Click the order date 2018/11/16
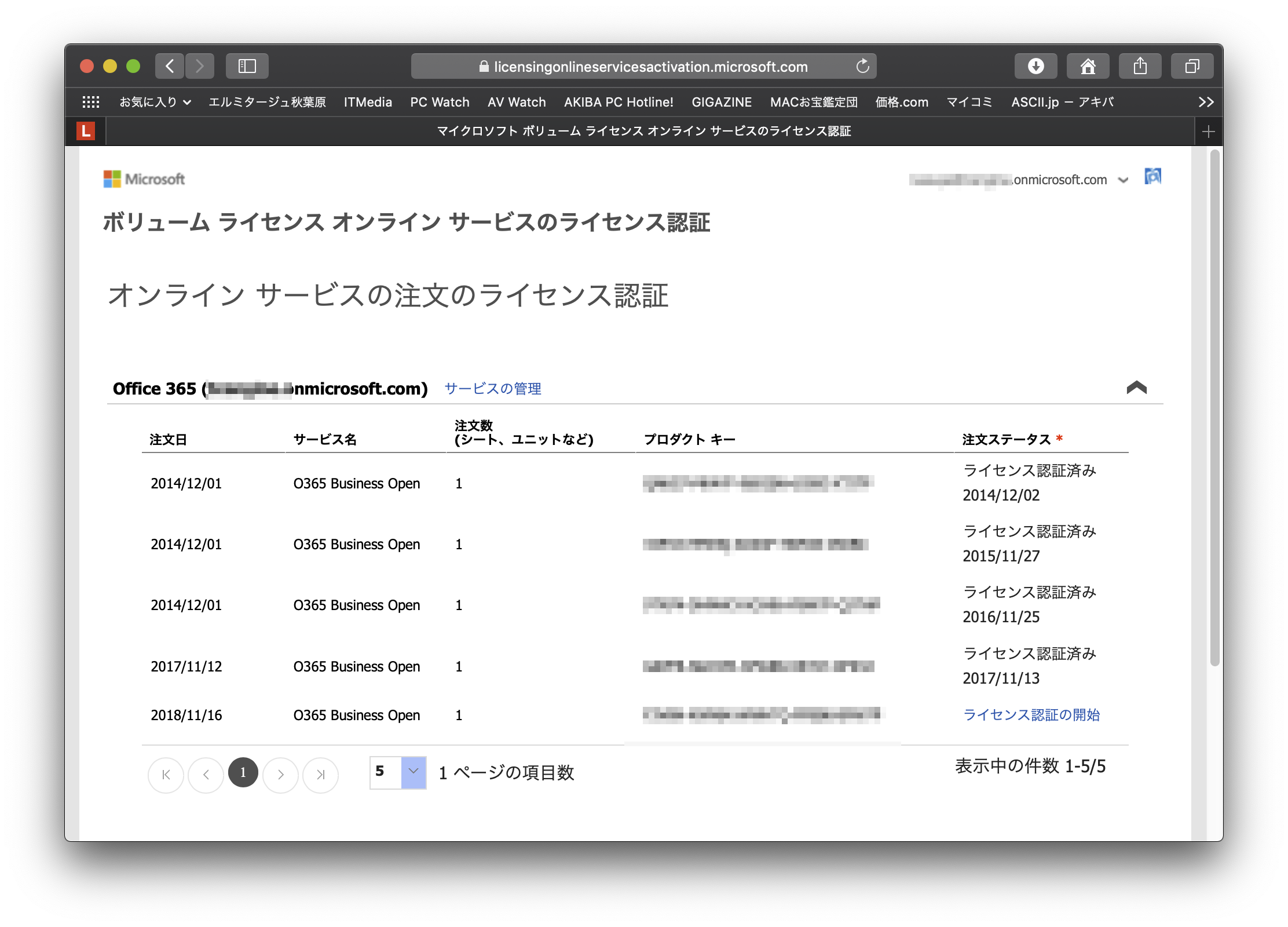 click(186, 715)
